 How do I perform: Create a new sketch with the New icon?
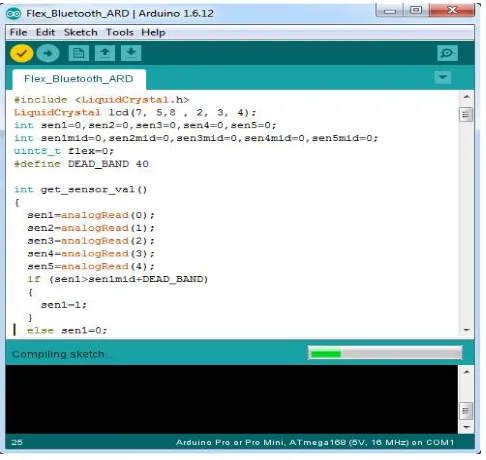pyautogui.click(x=79, y=53)
